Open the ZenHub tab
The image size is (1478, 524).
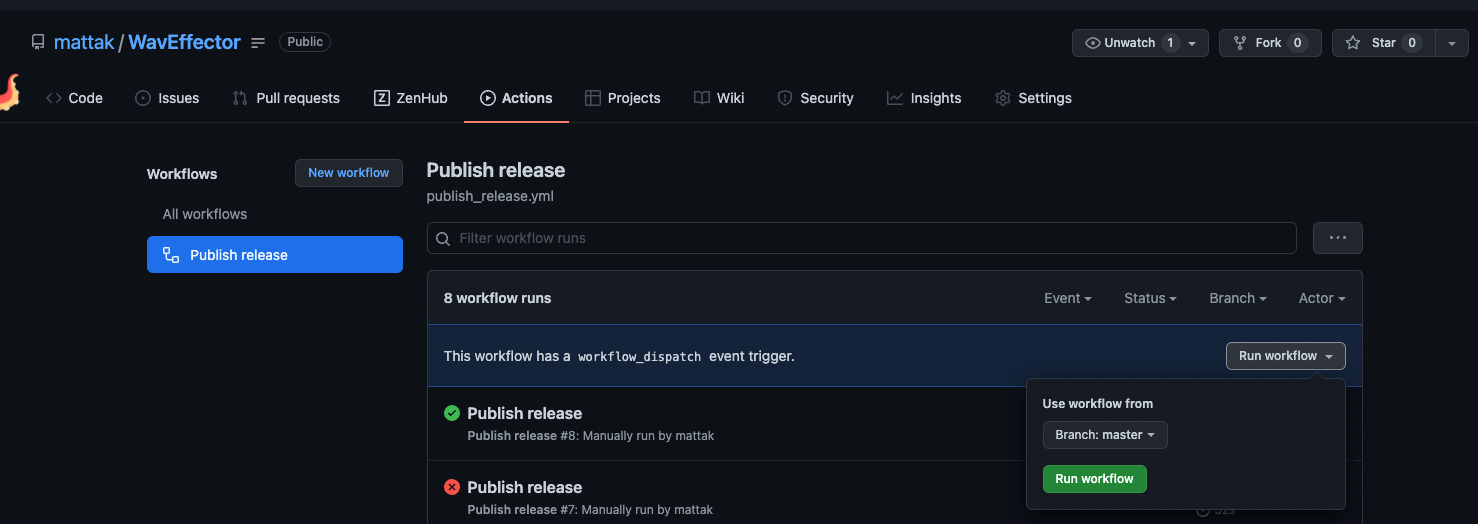pyautogui.click(x=411, y=98)
